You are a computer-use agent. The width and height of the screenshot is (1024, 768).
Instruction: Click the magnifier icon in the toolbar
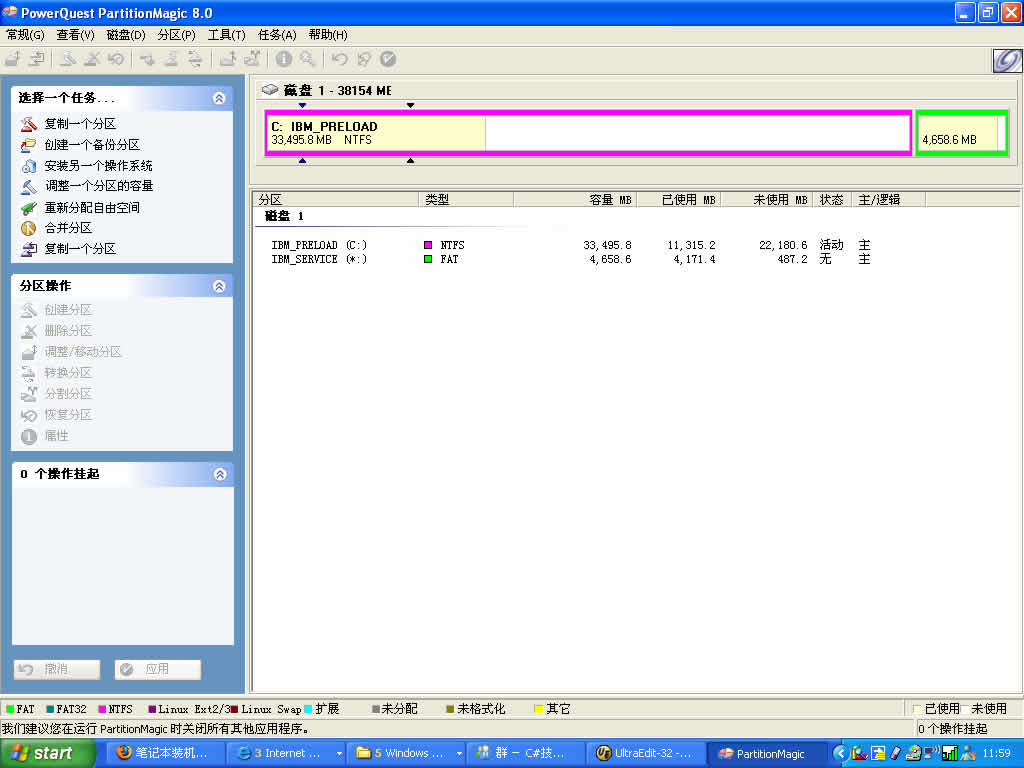coord(307,59)
